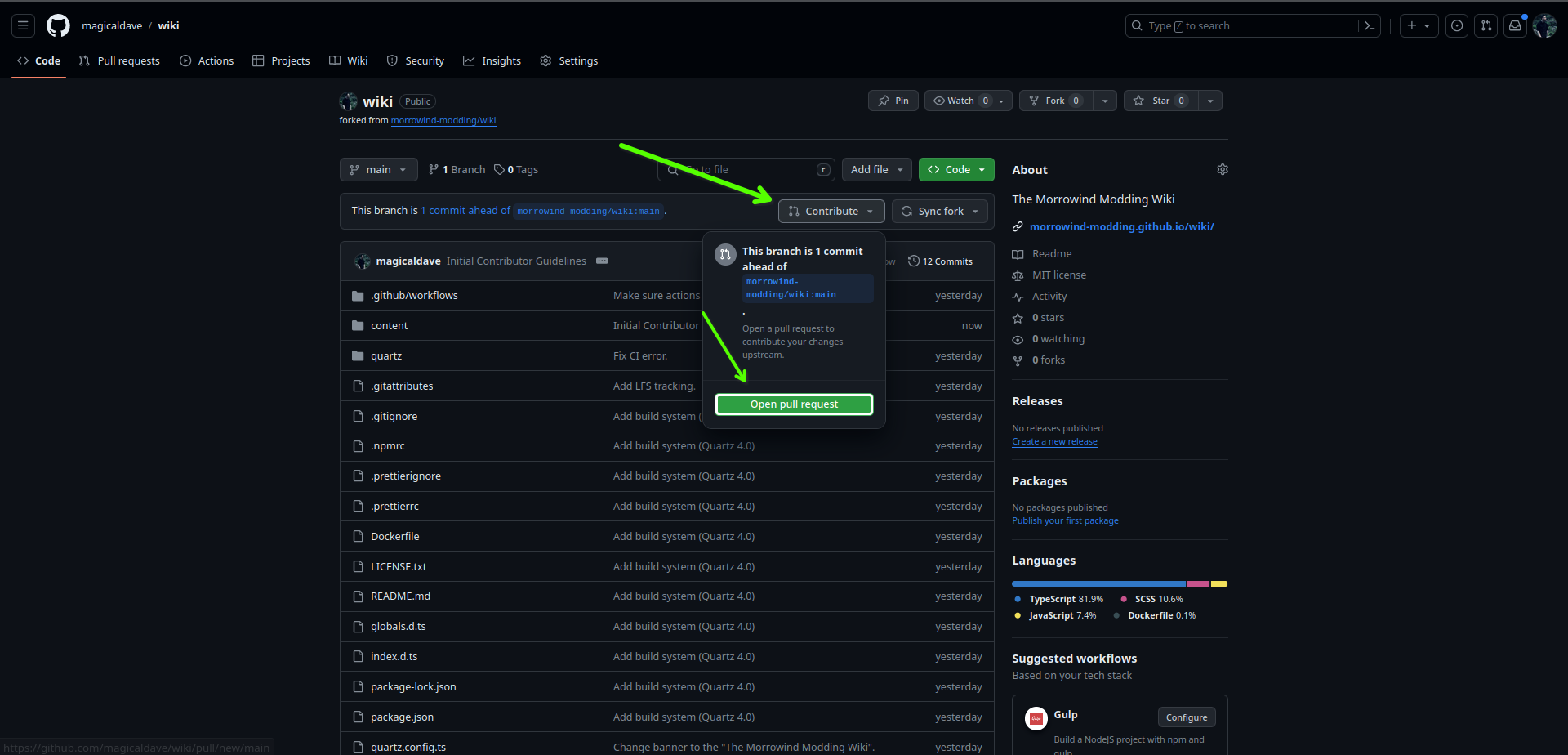Open the repository Settings tab

pyautogui.click(x=569, y=61)
